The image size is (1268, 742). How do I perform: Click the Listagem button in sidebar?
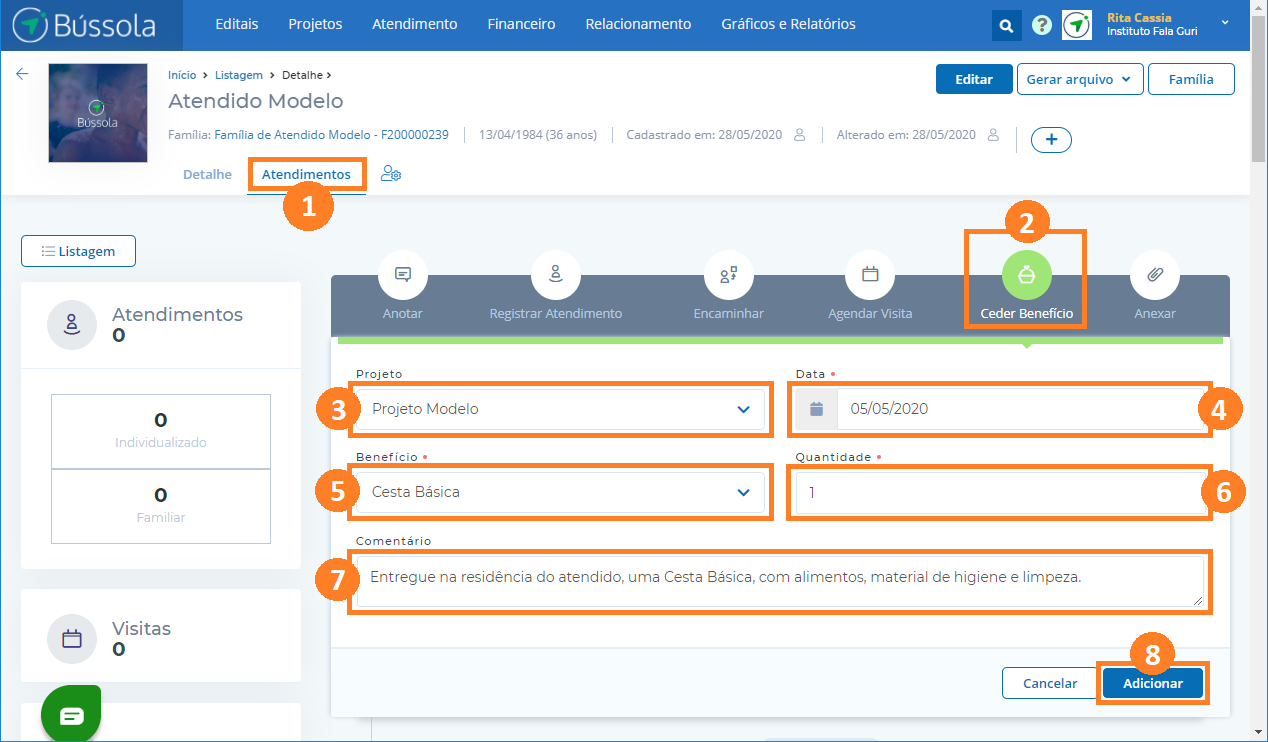[x=78, y=251]
